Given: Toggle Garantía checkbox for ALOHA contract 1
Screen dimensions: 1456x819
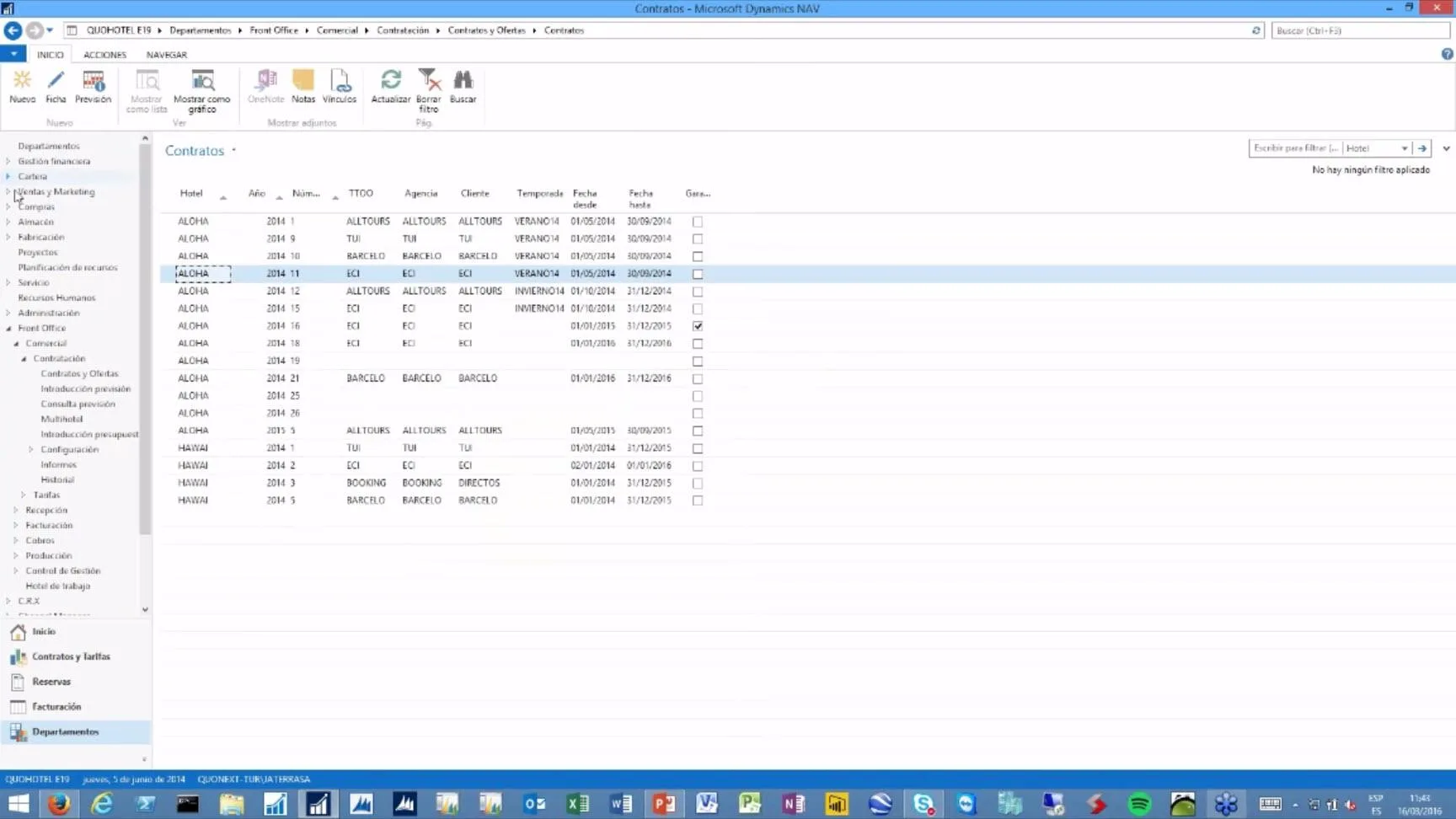Looking at the screenshot, I should pos(698,222).
